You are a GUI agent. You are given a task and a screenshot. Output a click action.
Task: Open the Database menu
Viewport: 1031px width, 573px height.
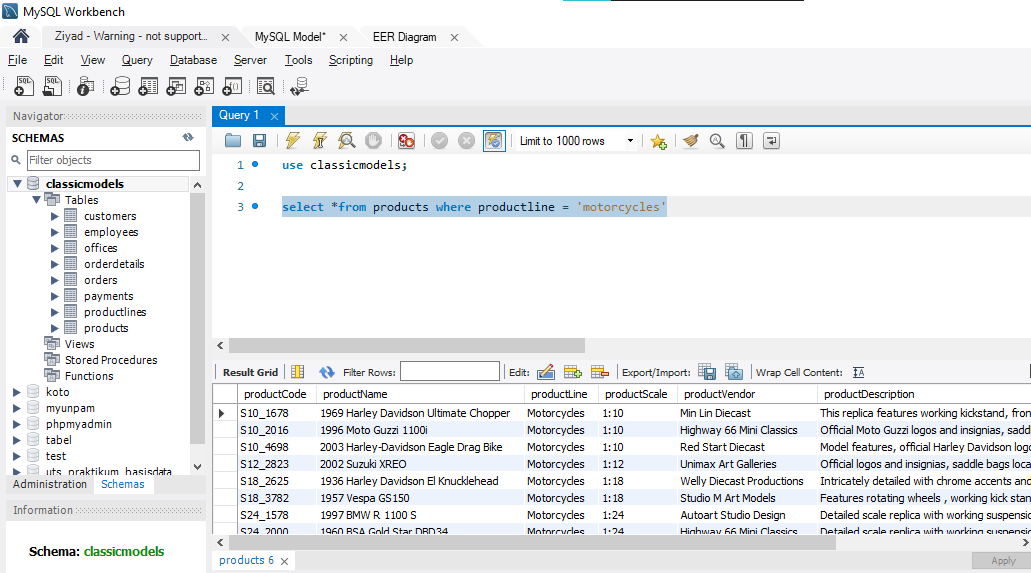click(x=193, y=60)
